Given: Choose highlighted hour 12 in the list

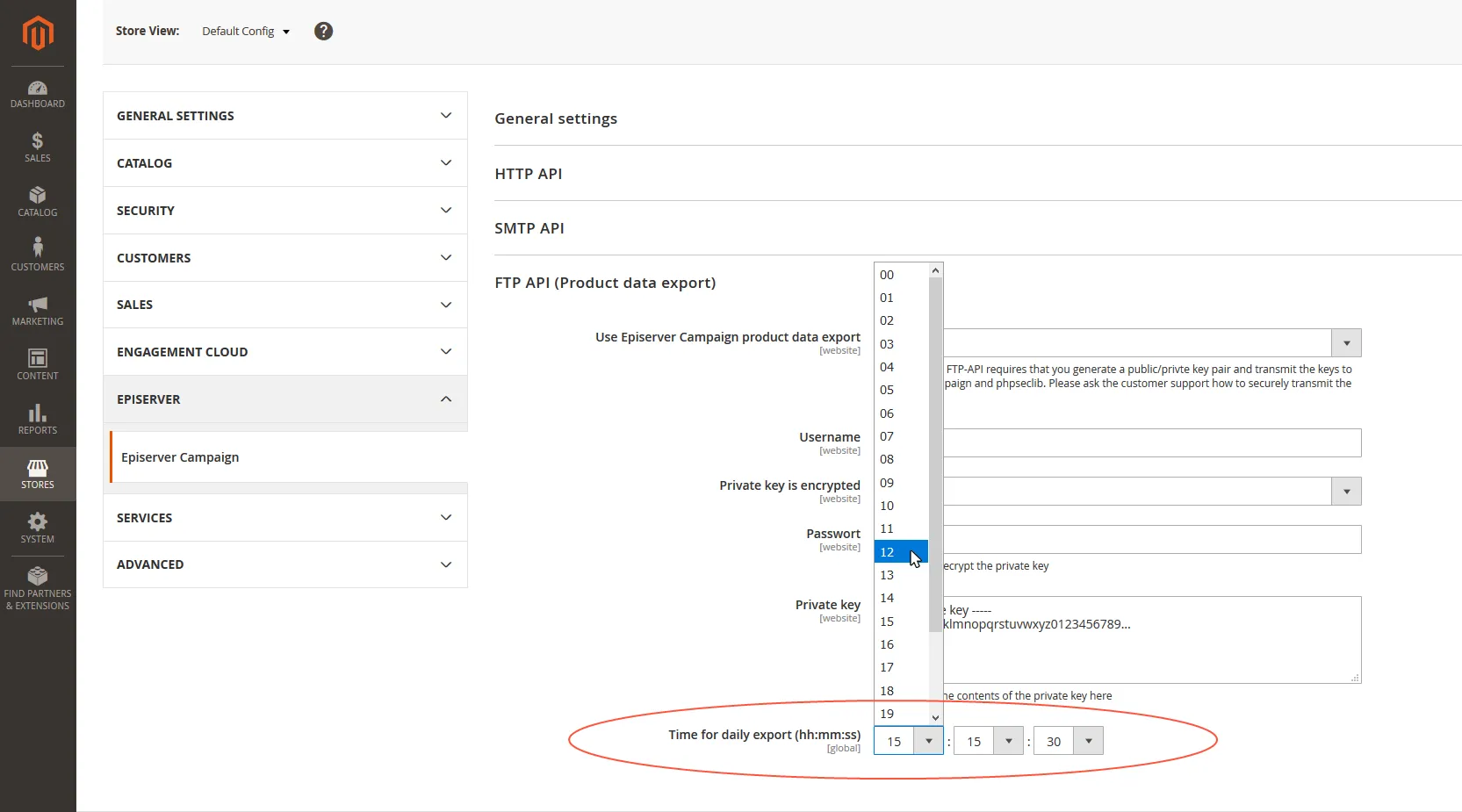Looking at the screenshot, I should (901, 552).
